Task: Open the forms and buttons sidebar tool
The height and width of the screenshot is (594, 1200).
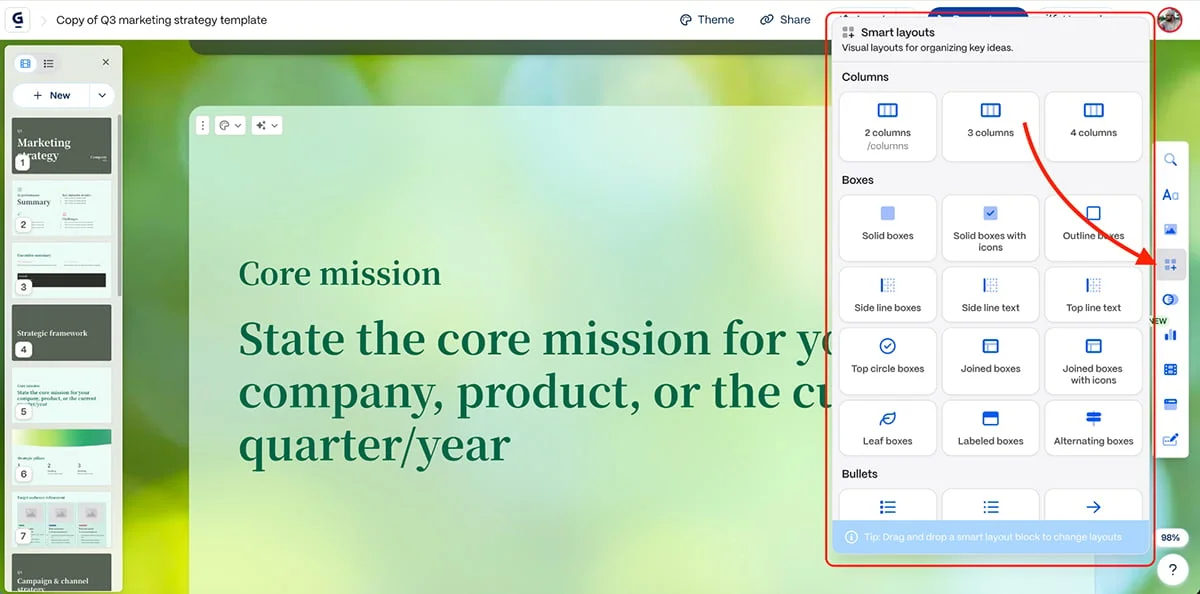Action: coord(1170,439)
